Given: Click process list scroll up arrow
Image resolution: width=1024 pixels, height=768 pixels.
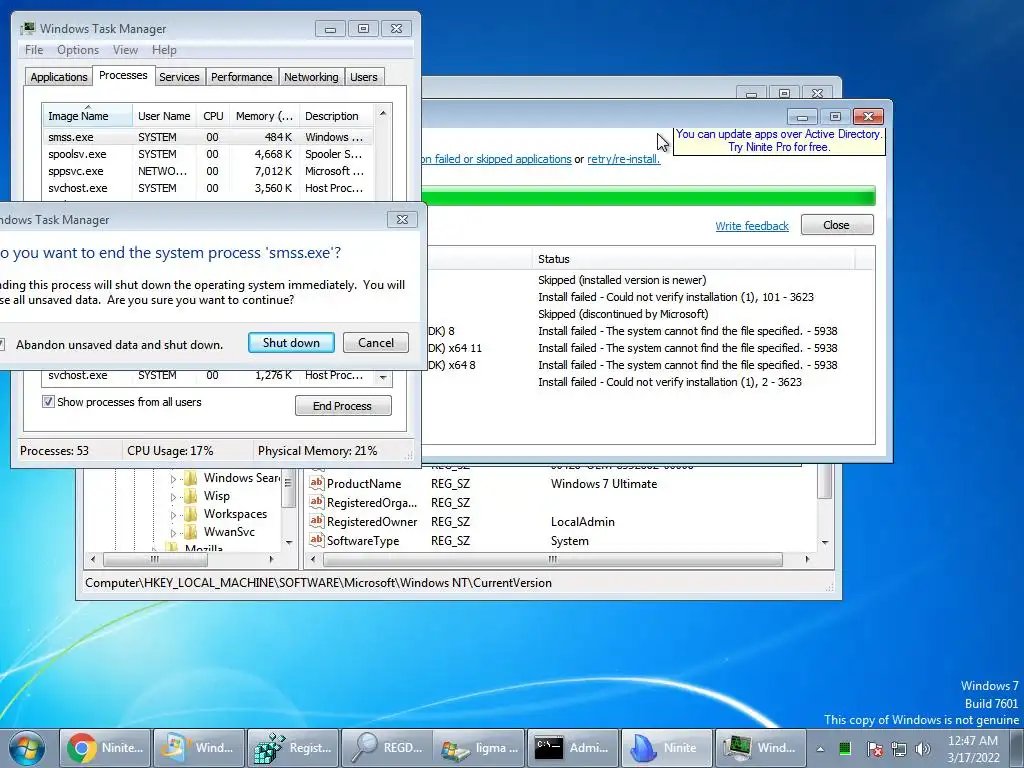Looking at the screenshot, I should click(383, 113).
